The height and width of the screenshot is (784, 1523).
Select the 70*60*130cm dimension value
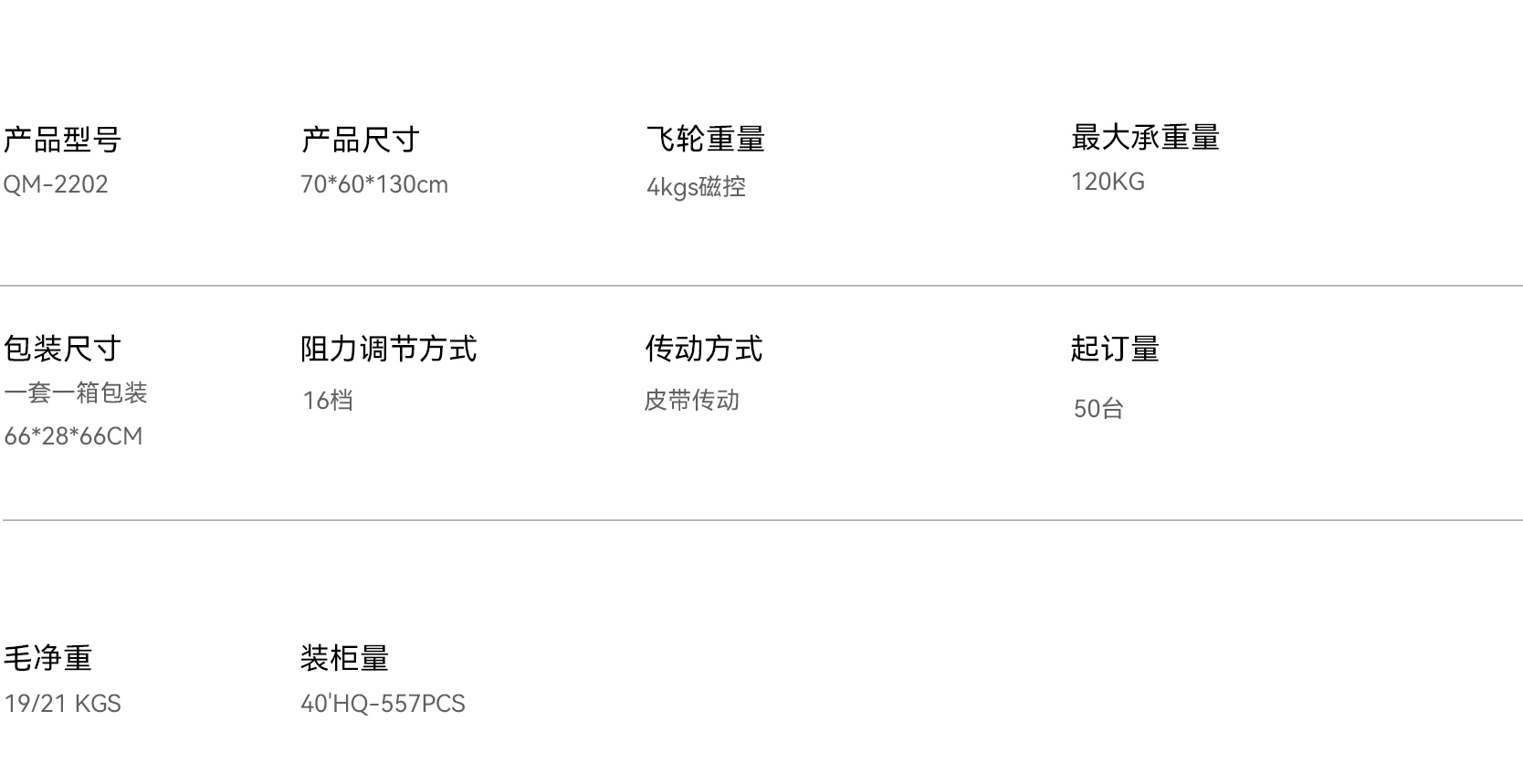374,184
